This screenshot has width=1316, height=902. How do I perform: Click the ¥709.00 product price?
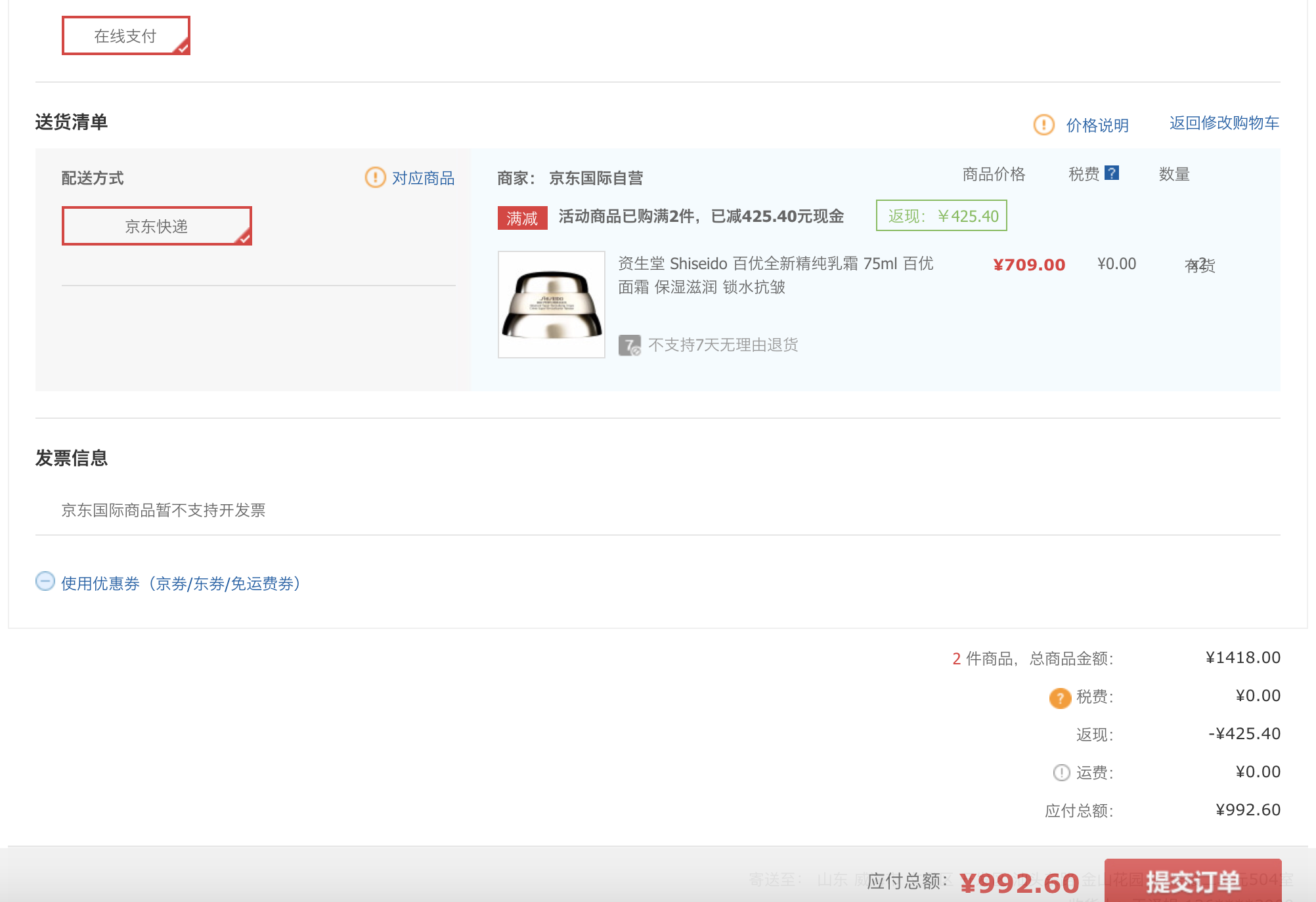[1029, 265]
